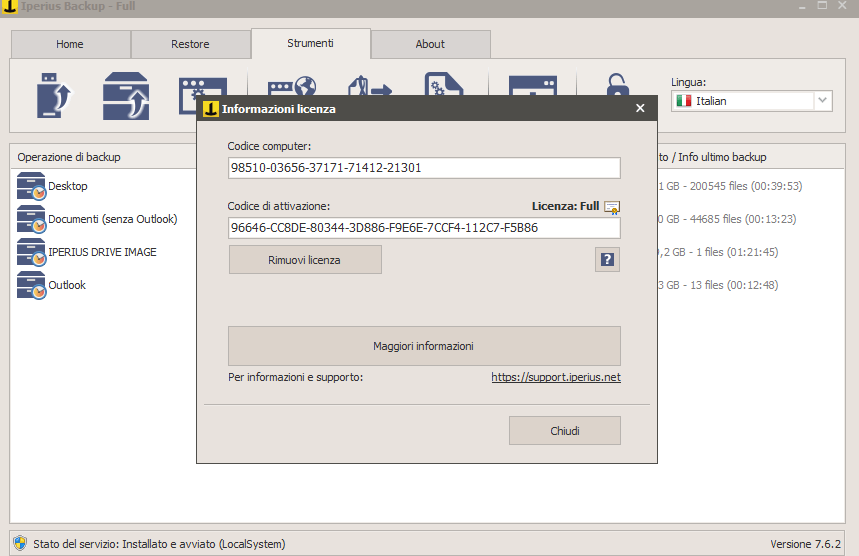Click Operazione di backup column header
The height and width of the screenshot is (556, 859).
[69, 157]
